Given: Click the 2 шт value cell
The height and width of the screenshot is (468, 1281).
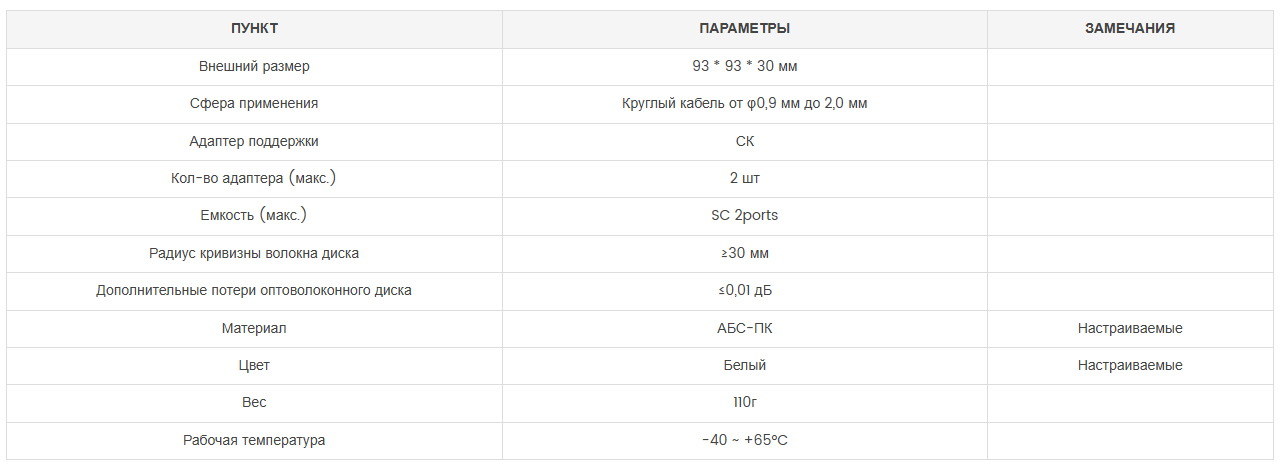Looking at the screenshot, I should (744, 178).
